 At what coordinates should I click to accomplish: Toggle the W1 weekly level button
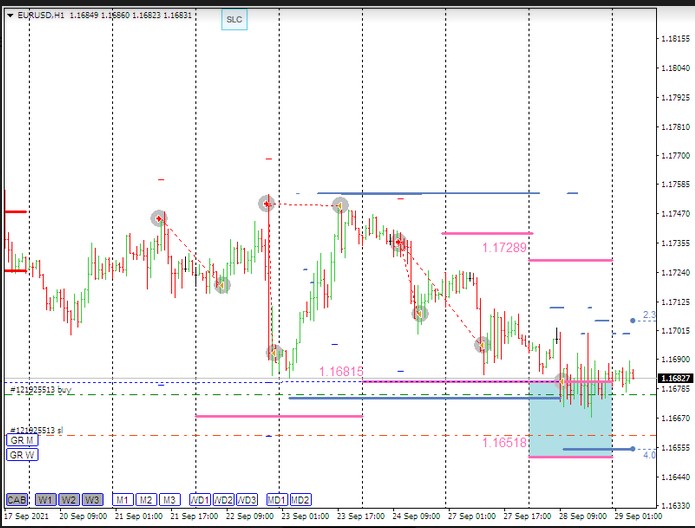[46, 499]
